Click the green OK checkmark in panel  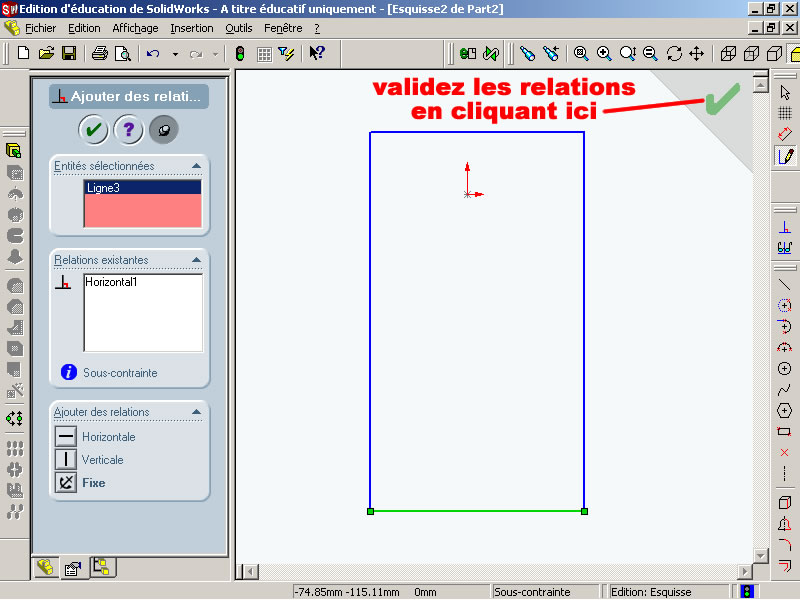[93, 130]
